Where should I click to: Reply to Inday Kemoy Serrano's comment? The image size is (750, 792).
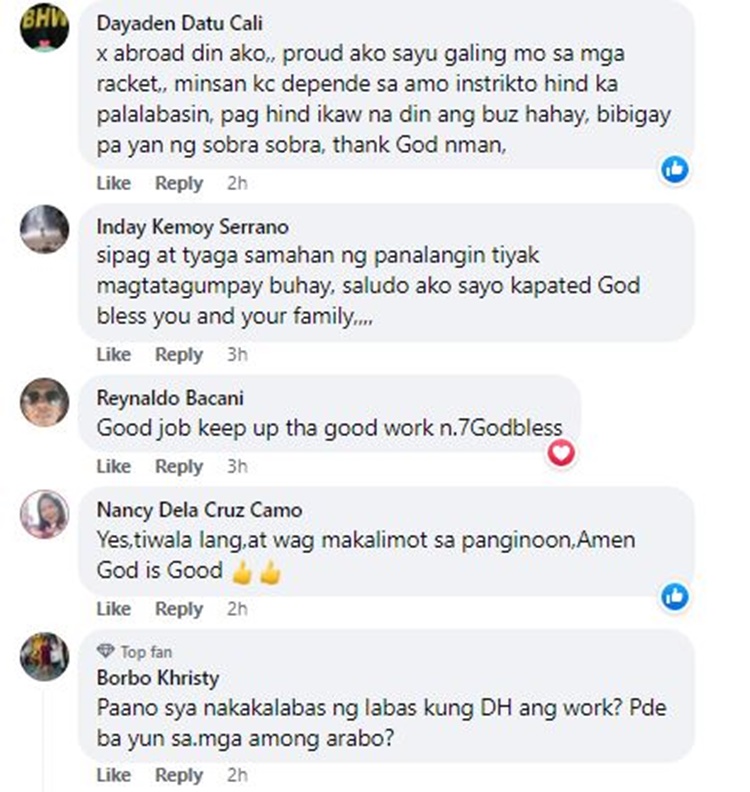[x=179, y=354]
